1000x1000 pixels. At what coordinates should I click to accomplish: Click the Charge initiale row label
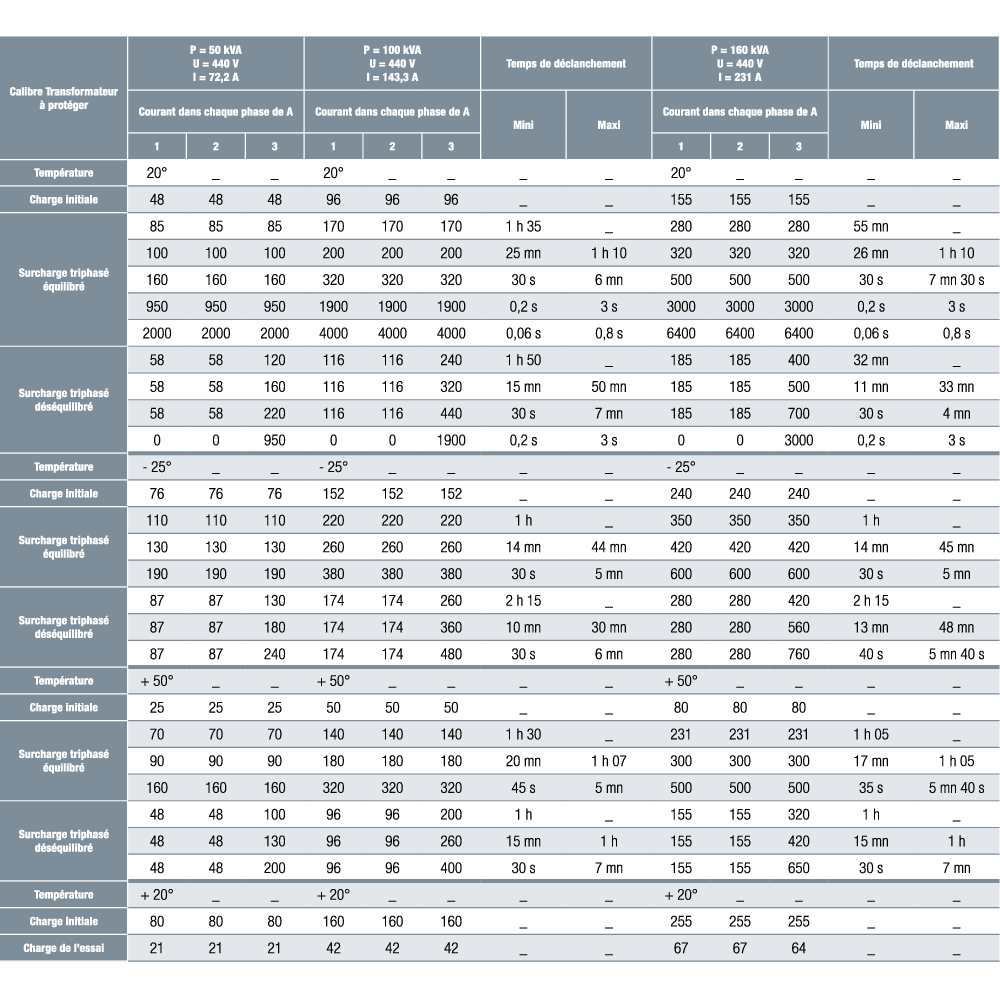tap(63, 199)
